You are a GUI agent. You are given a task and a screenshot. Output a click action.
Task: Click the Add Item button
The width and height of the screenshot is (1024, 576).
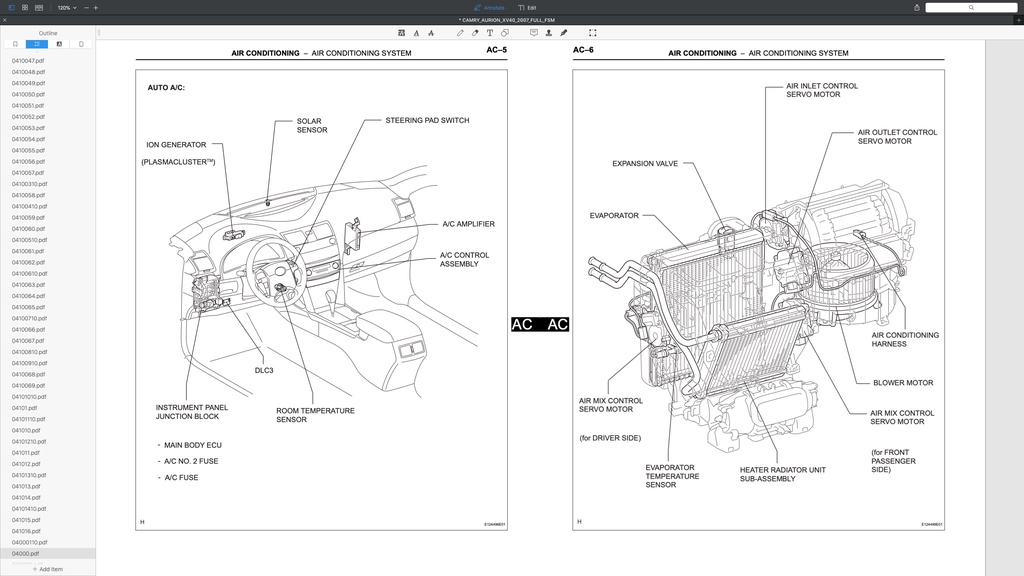click(x=48, y=568)
